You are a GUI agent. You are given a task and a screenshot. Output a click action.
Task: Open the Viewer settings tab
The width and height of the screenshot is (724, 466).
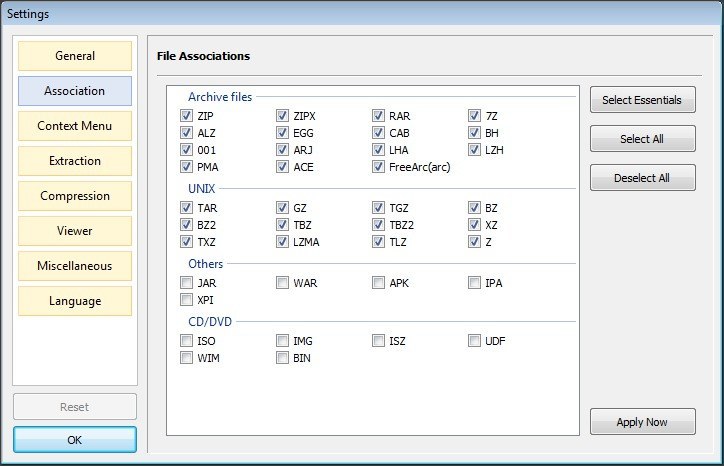(75, 231)
